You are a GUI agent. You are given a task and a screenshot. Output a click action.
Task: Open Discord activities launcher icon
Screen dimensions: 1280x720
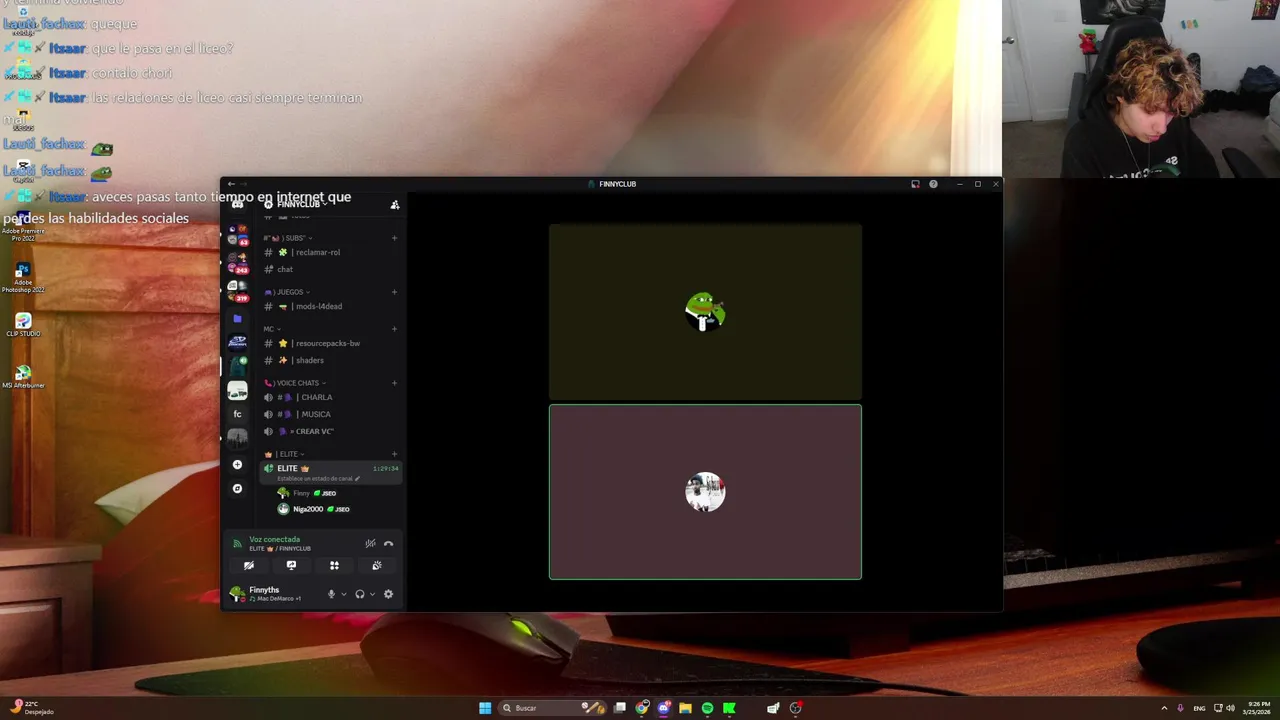tap(334, 565)
